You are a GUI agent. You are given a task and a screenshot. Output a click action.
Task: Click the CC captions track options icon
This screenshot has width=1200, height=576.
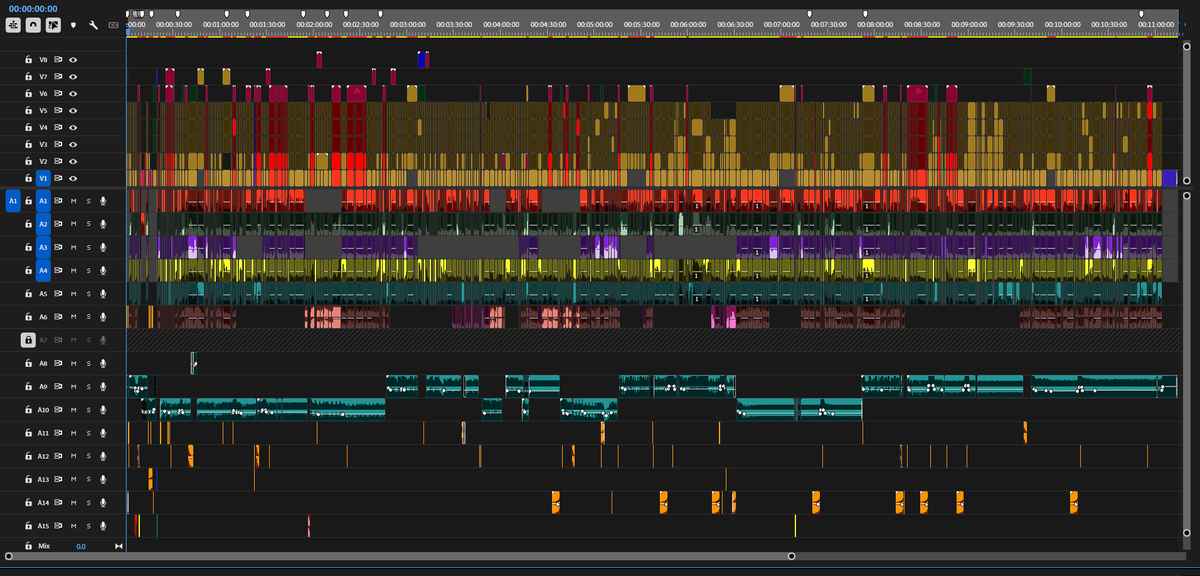pos(112,24)
